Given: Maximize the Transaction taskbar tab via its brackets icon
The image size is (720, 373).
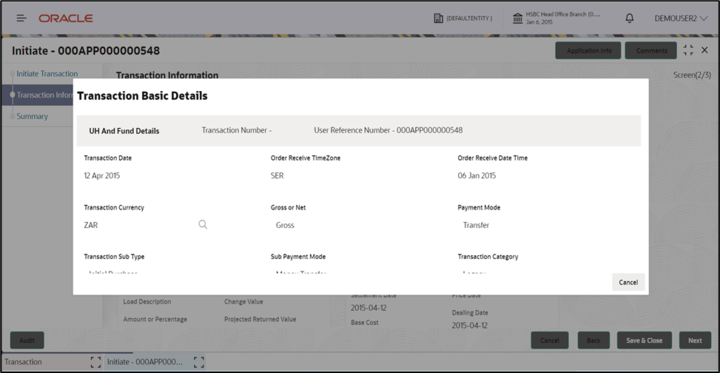Looking at the screenshot, I should (96, 362).
